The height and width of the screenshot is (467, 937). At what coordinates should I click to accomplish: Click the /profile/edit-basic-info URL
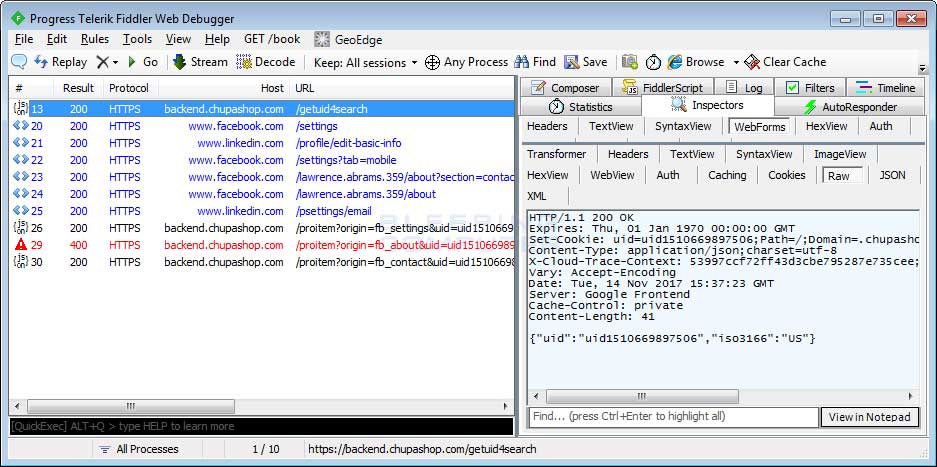(x=348, y=144)
